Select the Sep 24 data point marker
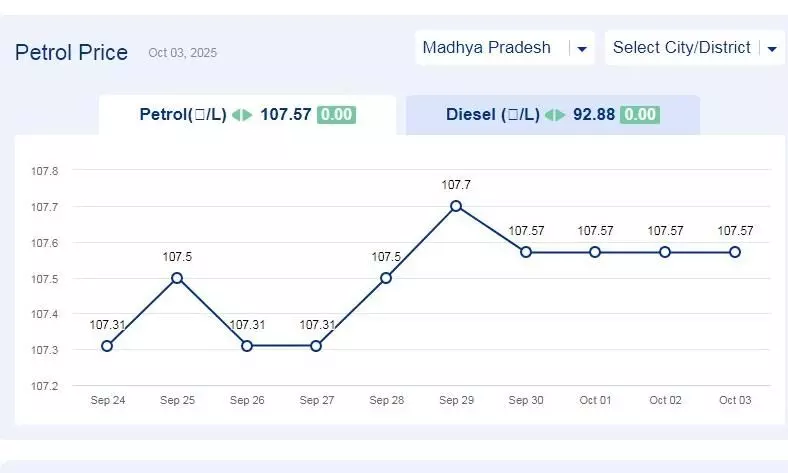The height and width of the screenshot is (473, 788). pos(107,346)
